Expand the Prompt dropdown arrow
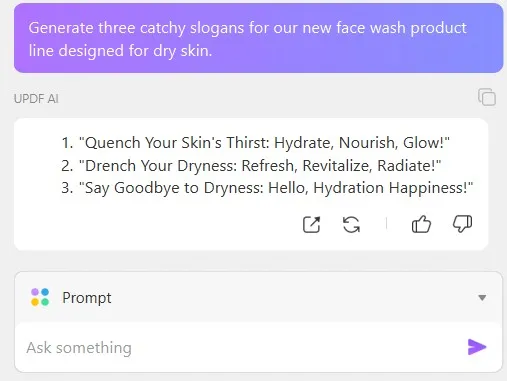507x381 pixels. pos(482,297)
